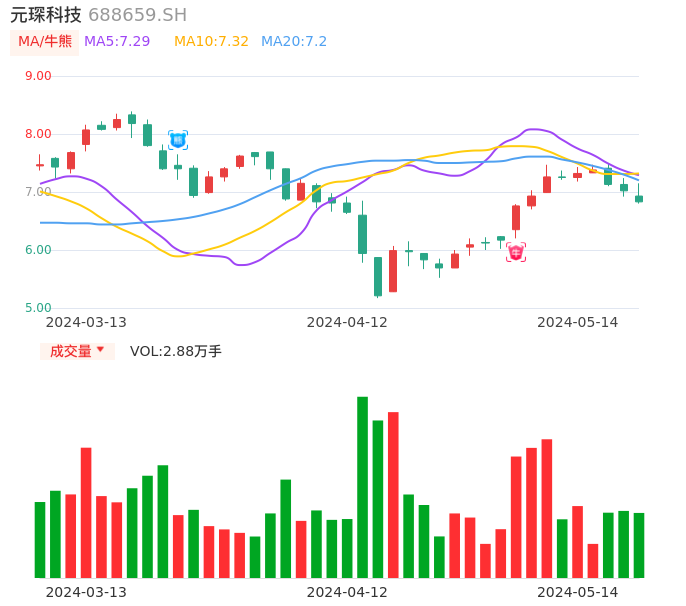Click the 6.00 price axis label
Viewport: 686px width, 606px height.
[38, 250]
